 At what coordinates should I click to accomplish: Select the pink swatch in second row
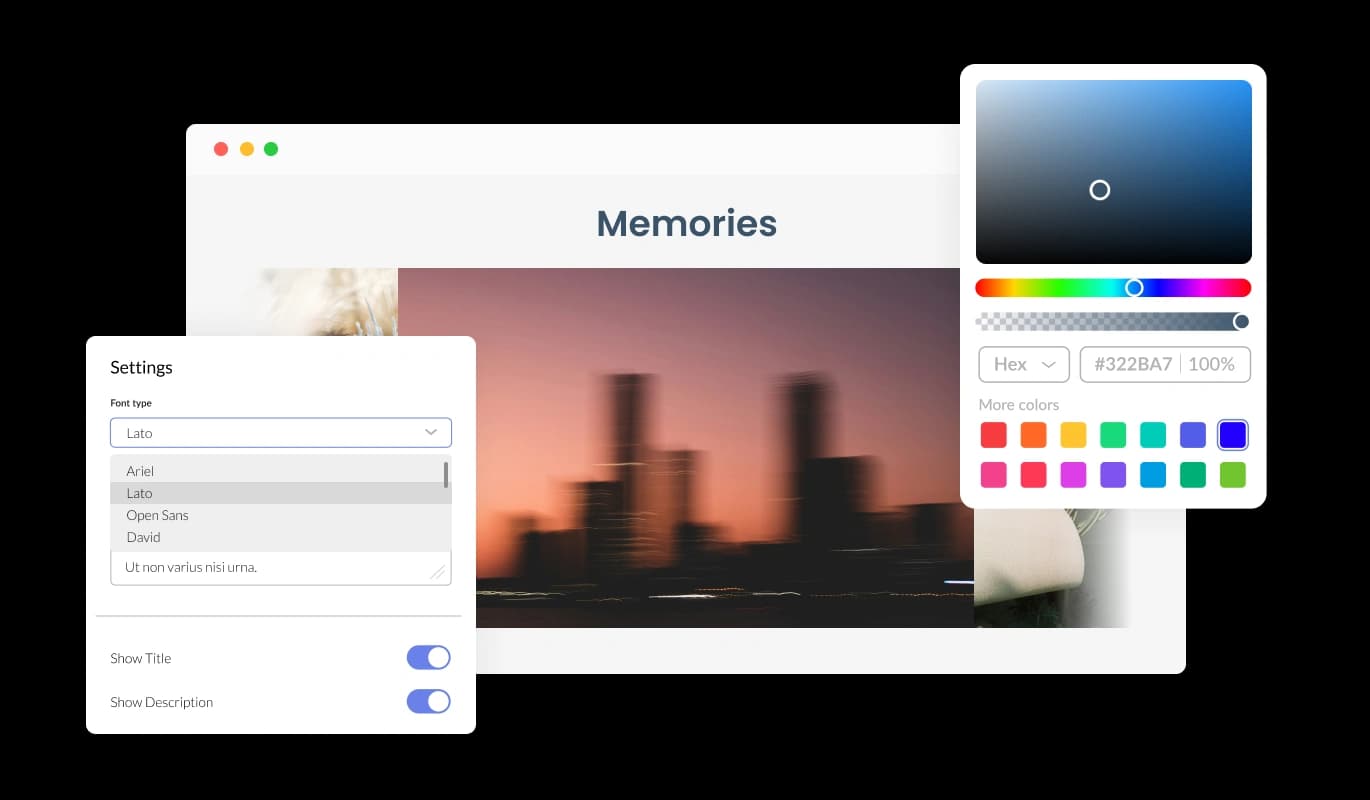993,475
